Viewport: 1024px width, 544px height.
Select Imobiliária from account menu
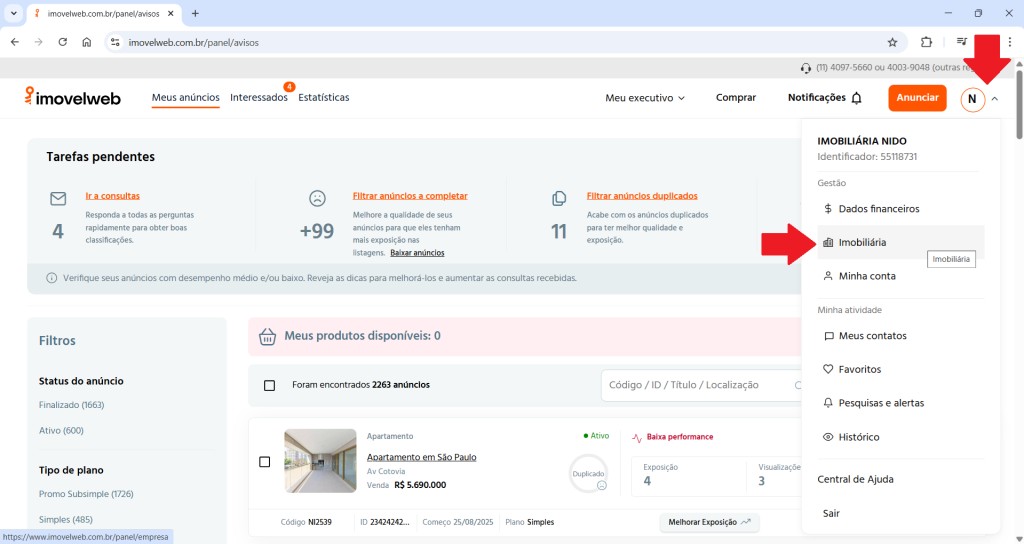click(861, 242)
